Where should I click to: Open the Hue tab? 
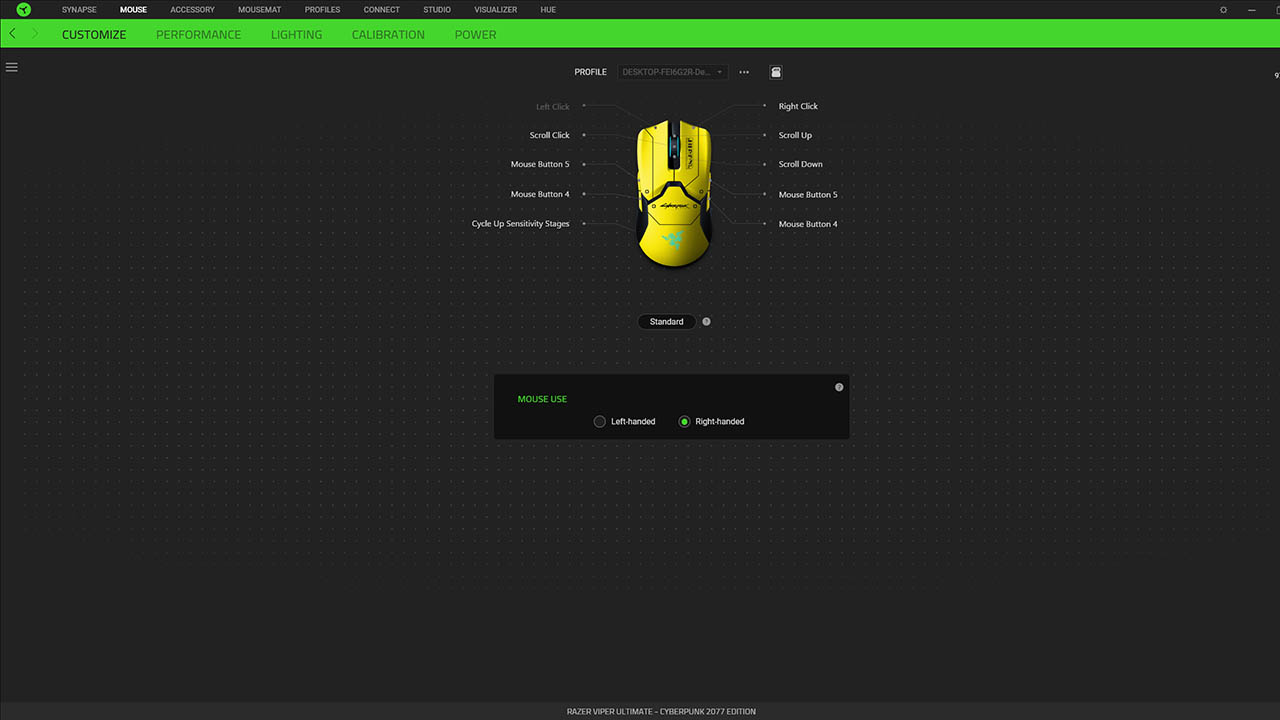click(548, 9)
